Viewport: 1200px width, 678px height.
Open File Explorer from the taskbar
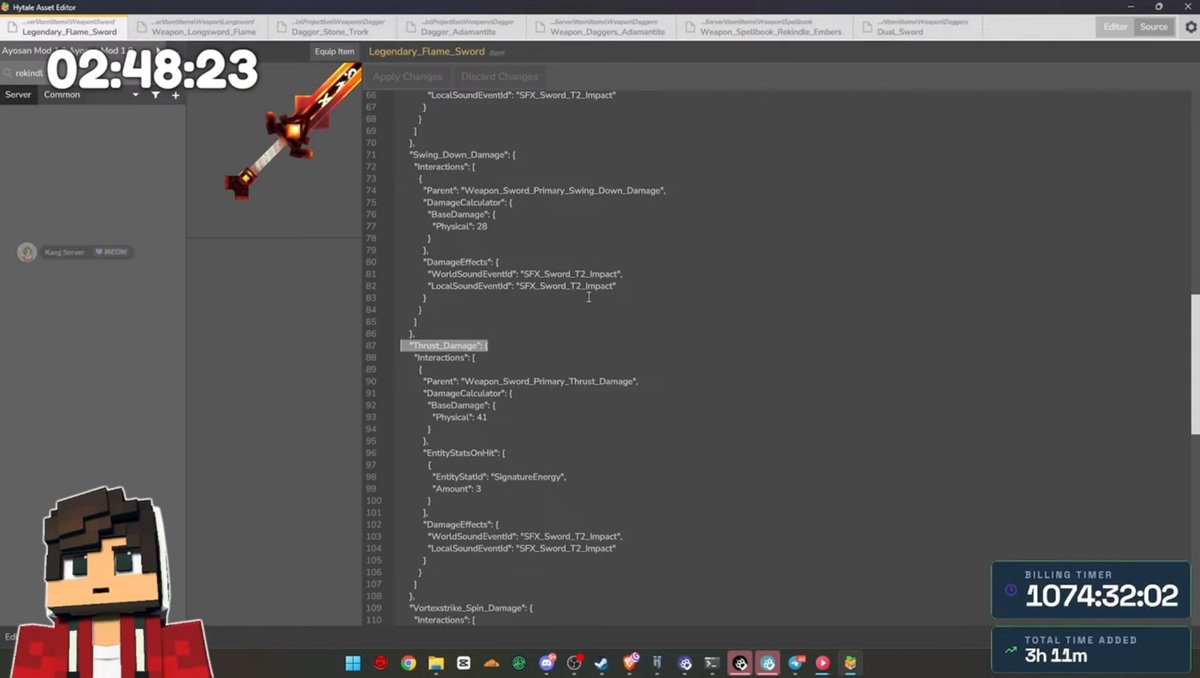(436, 662)
